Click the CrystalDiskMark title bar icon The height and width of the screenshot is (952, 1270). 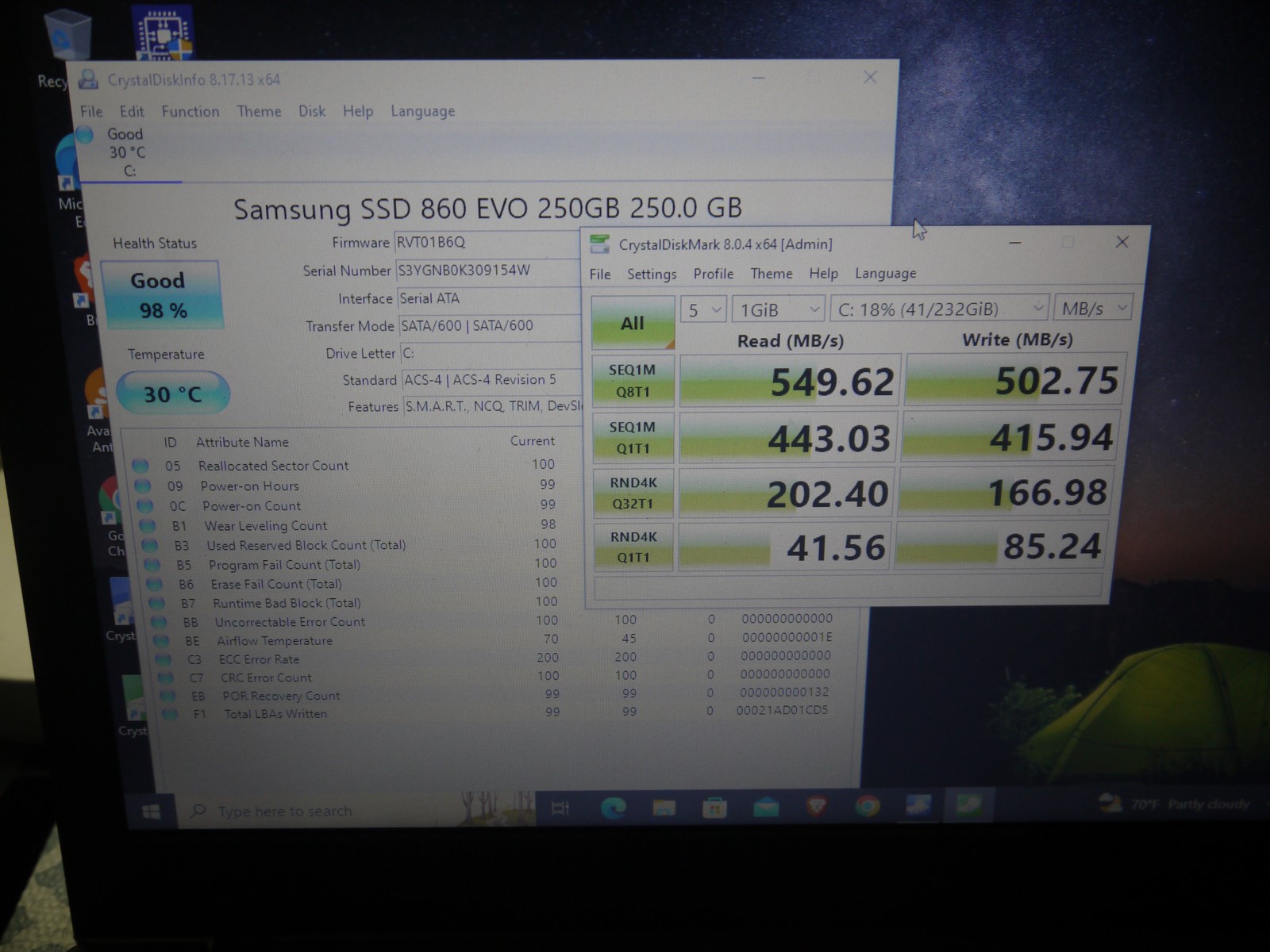[600, 244]
